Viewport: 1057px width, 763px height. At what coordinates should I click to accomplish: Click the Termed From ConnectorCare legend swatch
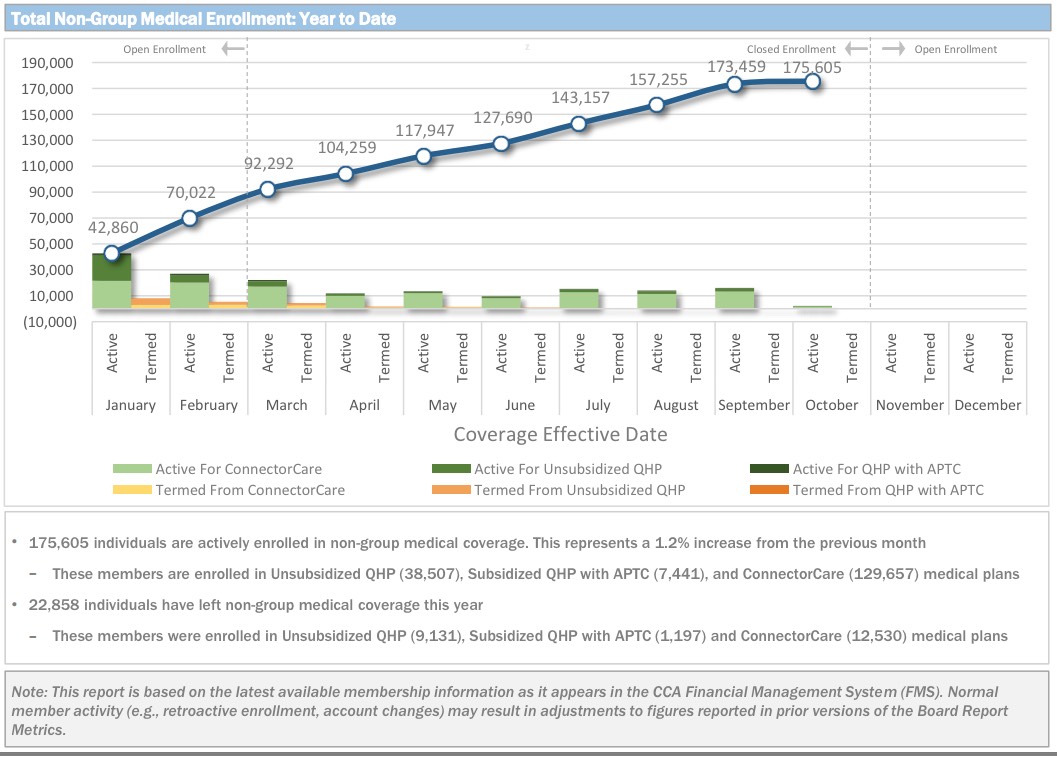coord(132,490)
